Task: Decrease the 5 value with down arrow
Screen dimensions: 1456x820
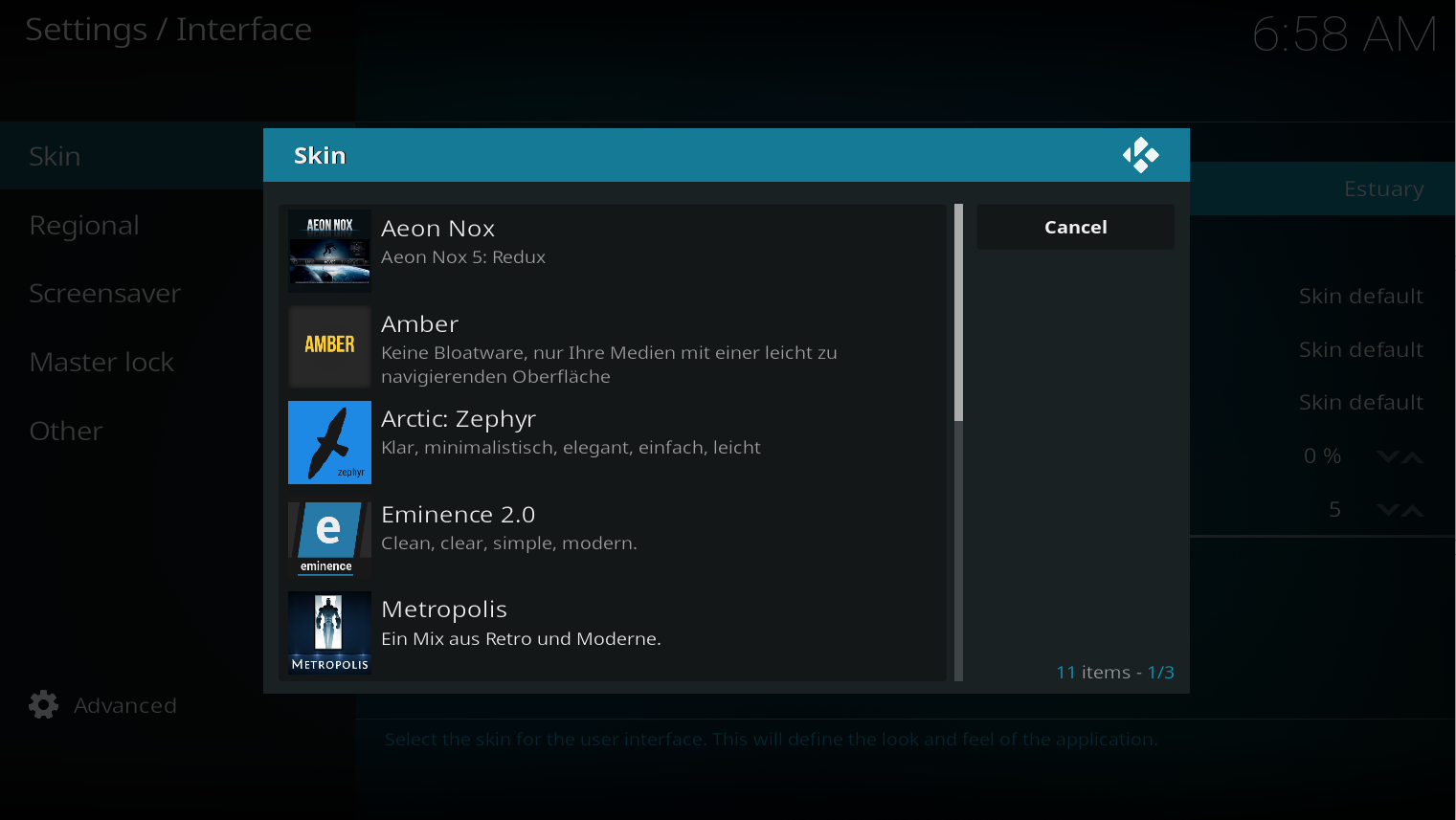Action: tap(1387, 510)
